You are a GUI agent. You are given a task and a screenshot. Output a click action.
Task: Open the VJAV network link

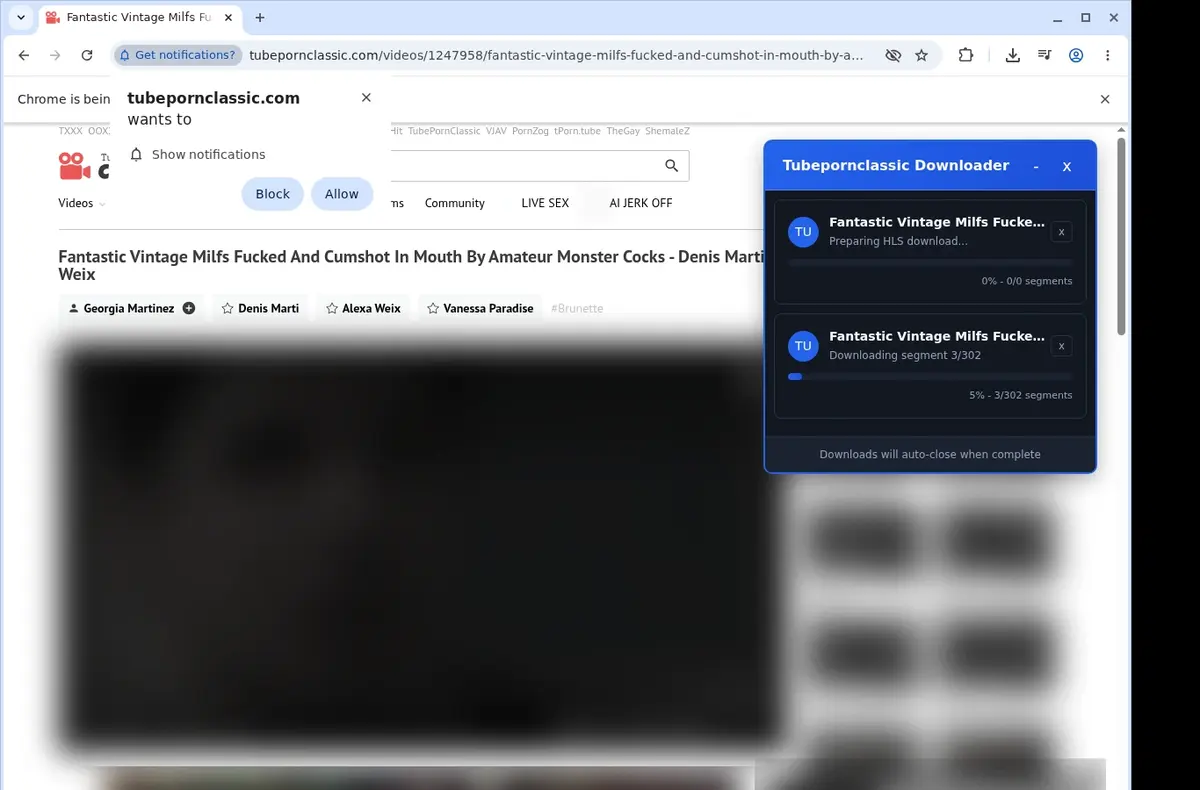point(496,131)
